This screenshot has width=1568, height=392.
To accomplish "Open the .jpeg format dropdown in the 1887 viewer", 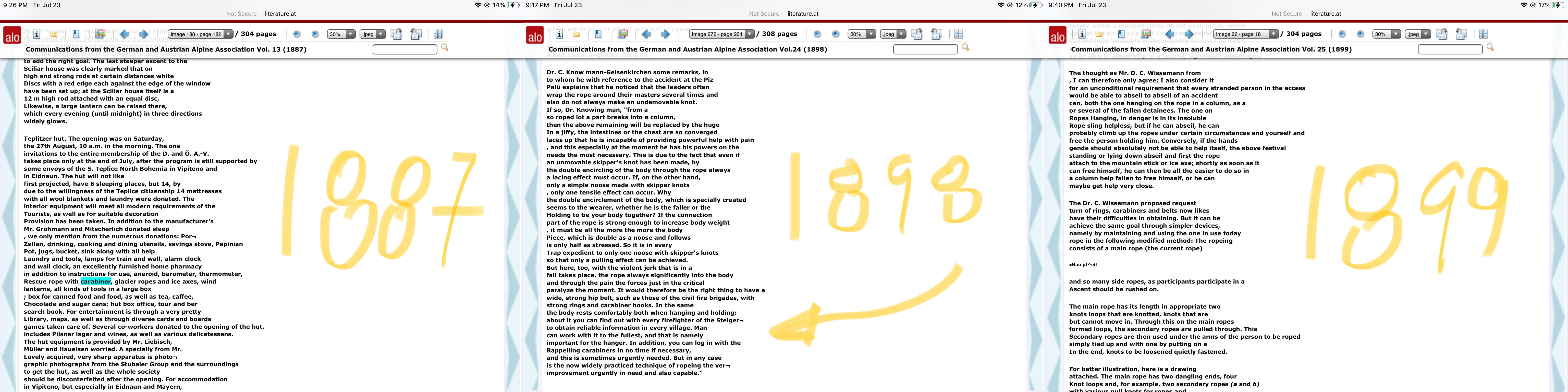I will [373, 34].
